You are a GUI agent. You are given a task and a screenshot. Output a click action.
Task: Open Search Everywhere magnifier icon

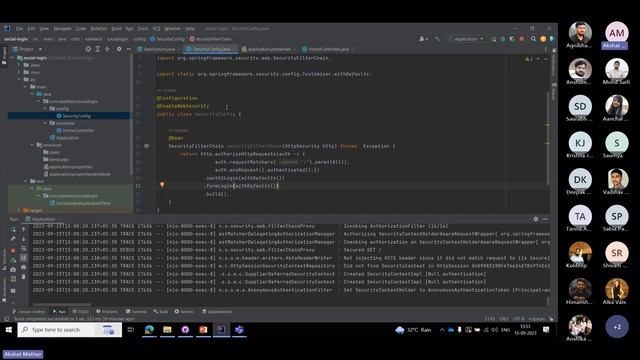tap(533, 39)
